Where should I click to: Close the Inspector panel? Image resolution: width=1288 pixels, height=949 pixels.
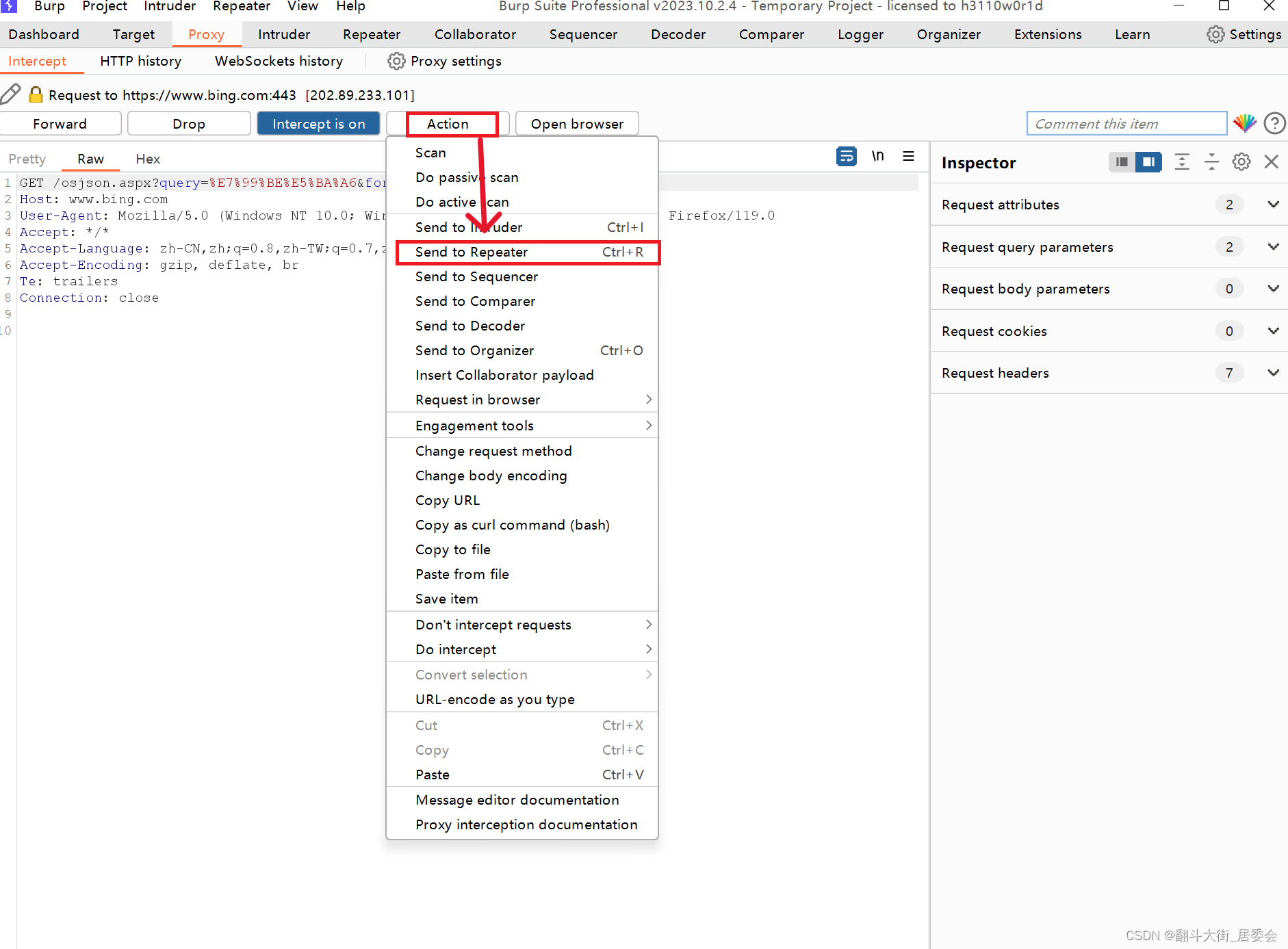click(x=1272, y=162)
